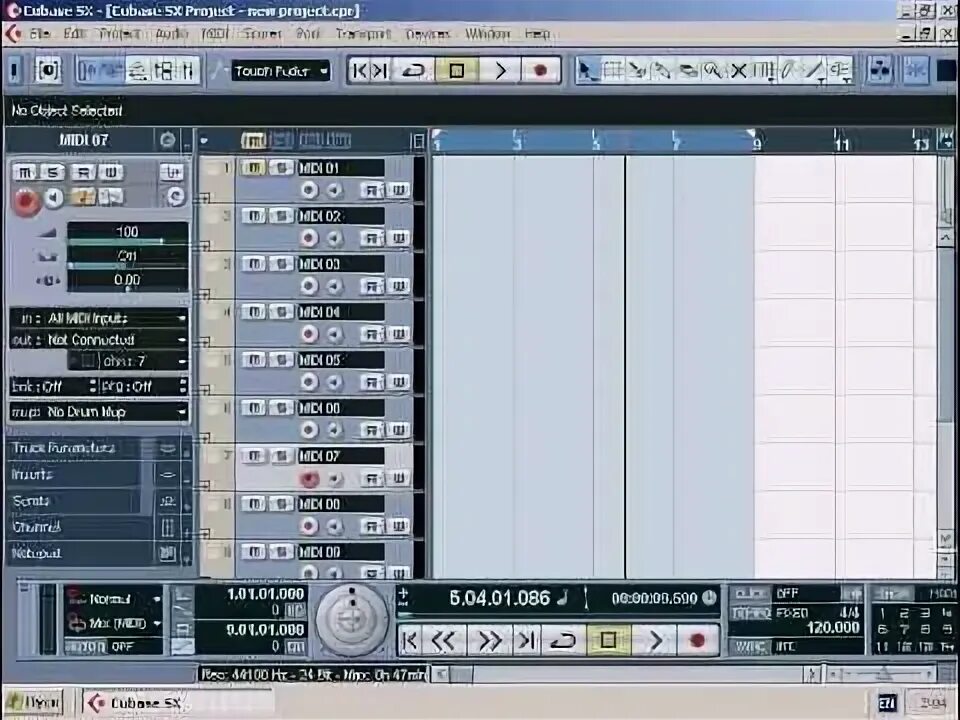The width and height of the screenshot is (960, 720).
Task: Enable monitor on the MIDI 04 track
Action: (x=334, y=334)
